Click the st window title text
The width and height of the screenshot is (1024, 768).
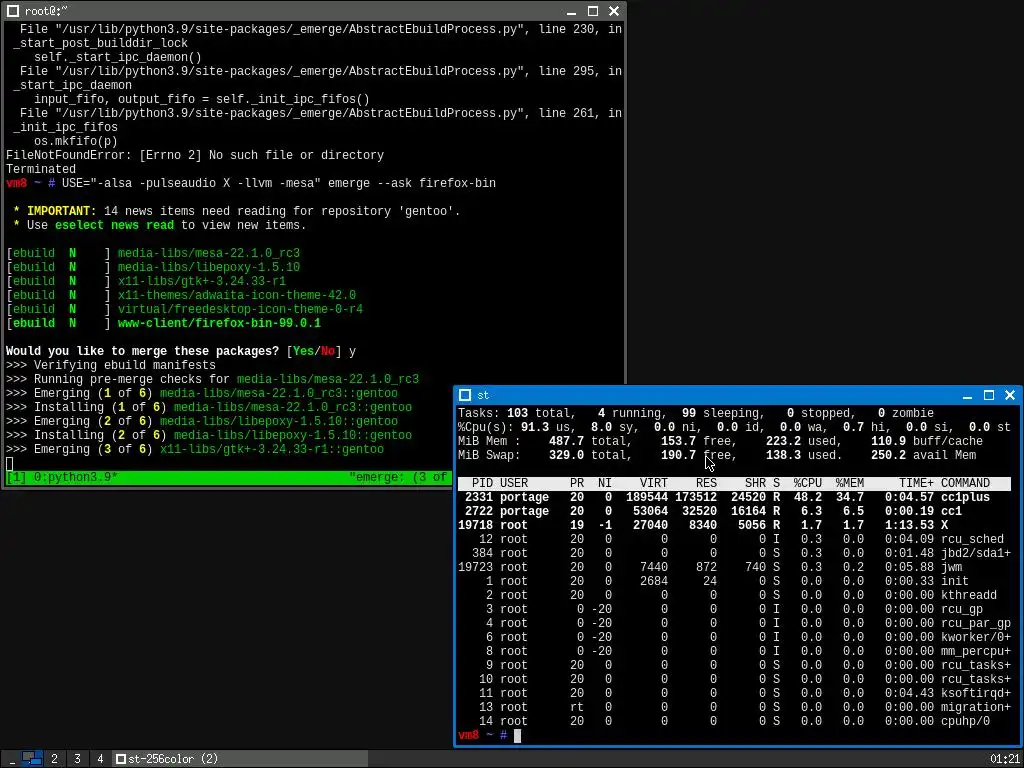[483, 395]
